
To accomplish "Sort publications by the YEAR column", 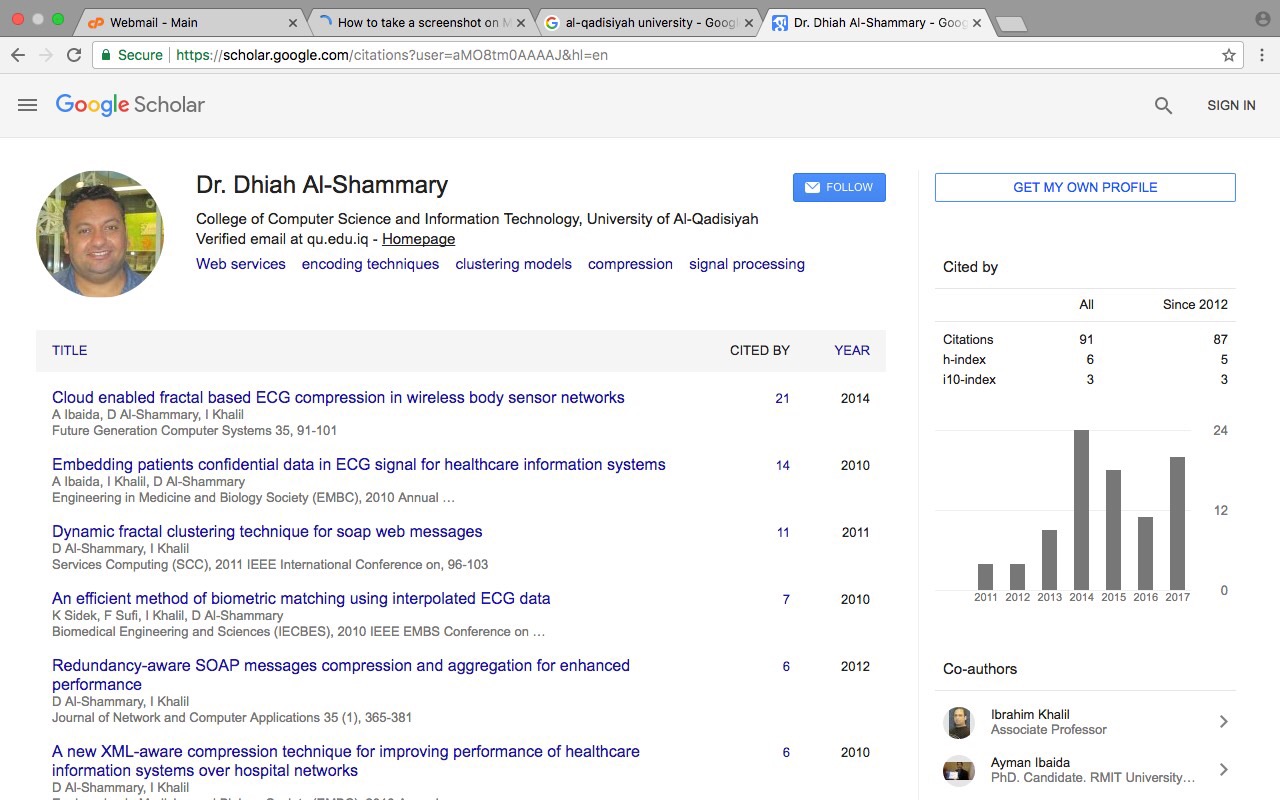I will click(x=852, y=350).
